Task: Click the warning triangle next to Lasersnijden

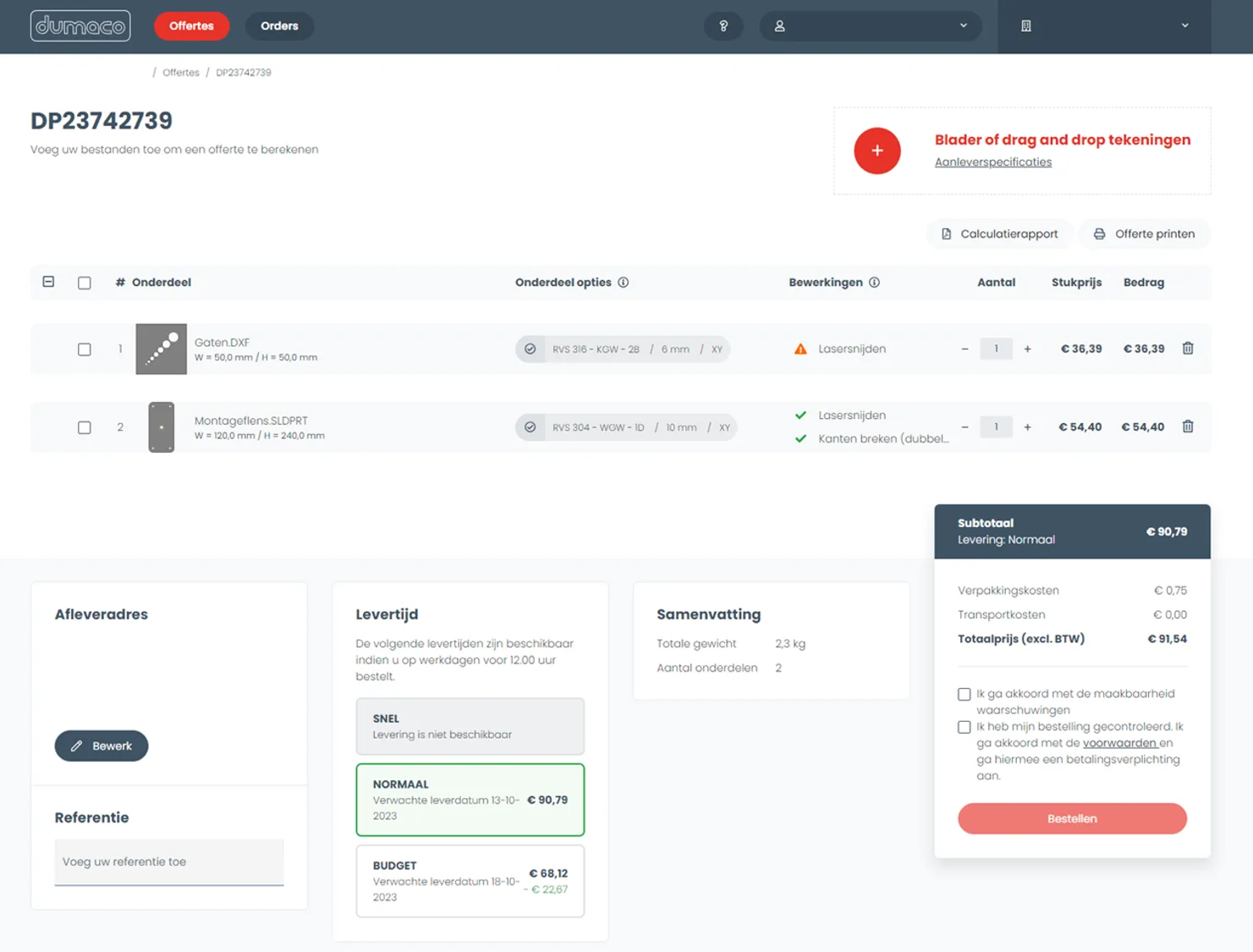Action: [x=800, y=349]
